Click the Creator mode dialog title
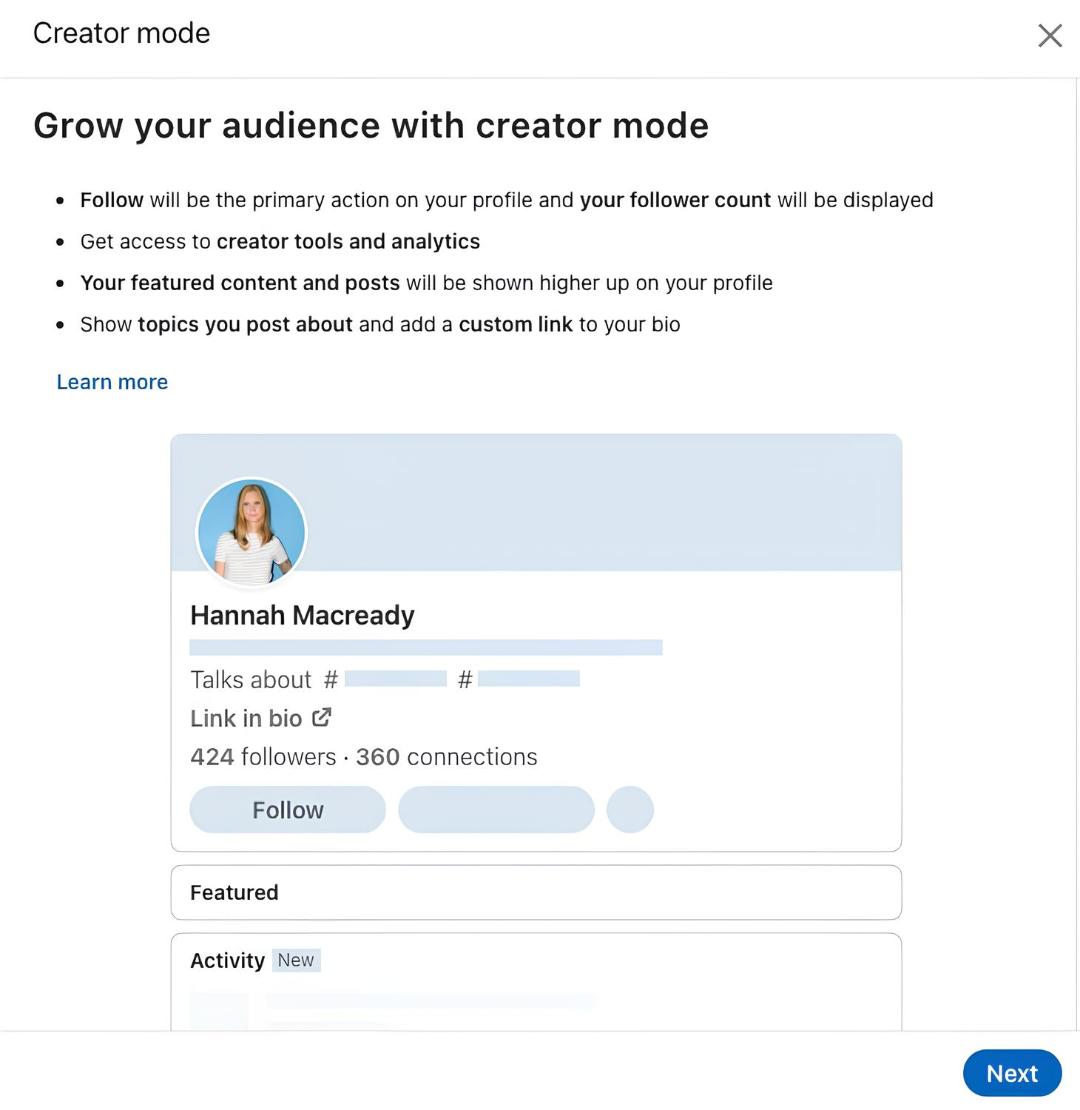Image resolution: width=1080 pixels, height=1110 pixels. click(x=122, y=33)
